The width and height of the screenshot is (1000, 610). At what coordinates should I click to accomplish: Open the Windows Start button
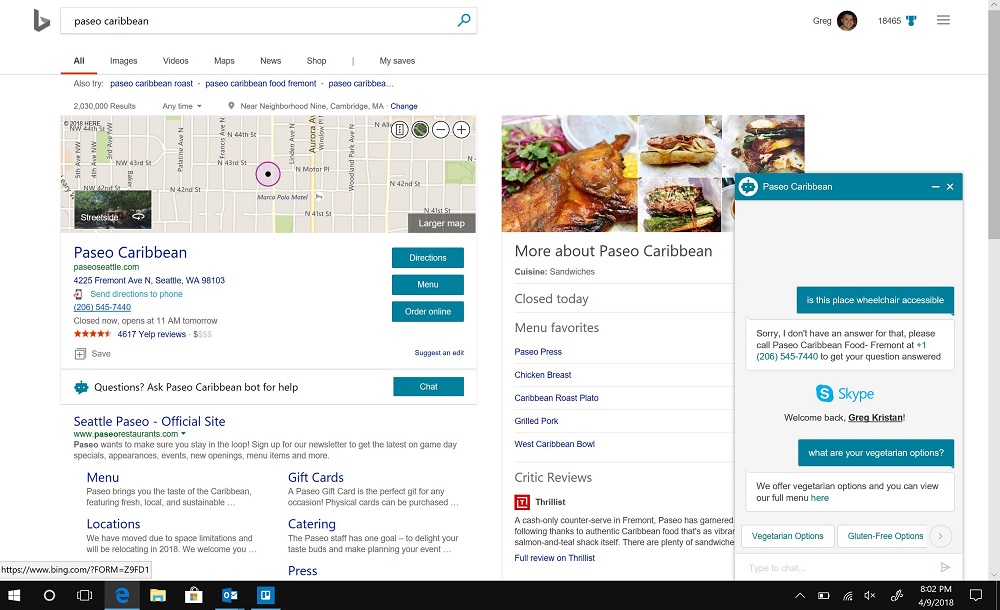click(x=14, y=595)
